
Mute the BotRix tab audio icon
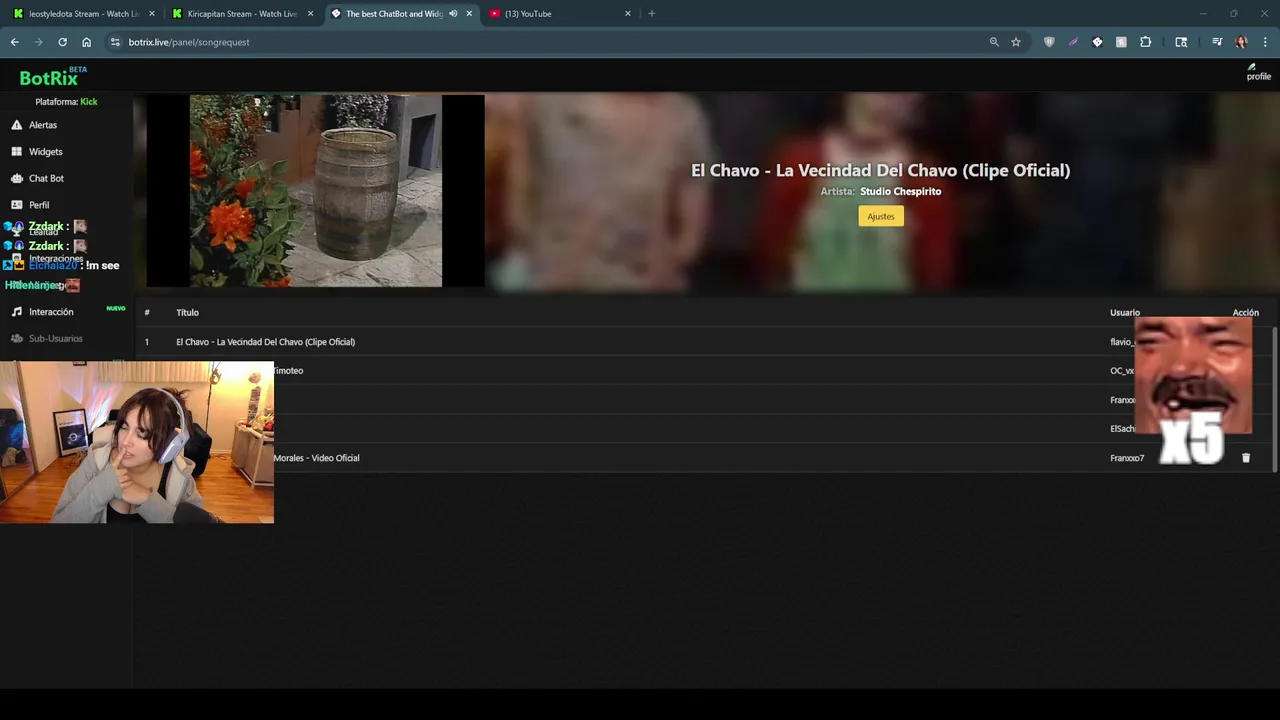(453, 14)
